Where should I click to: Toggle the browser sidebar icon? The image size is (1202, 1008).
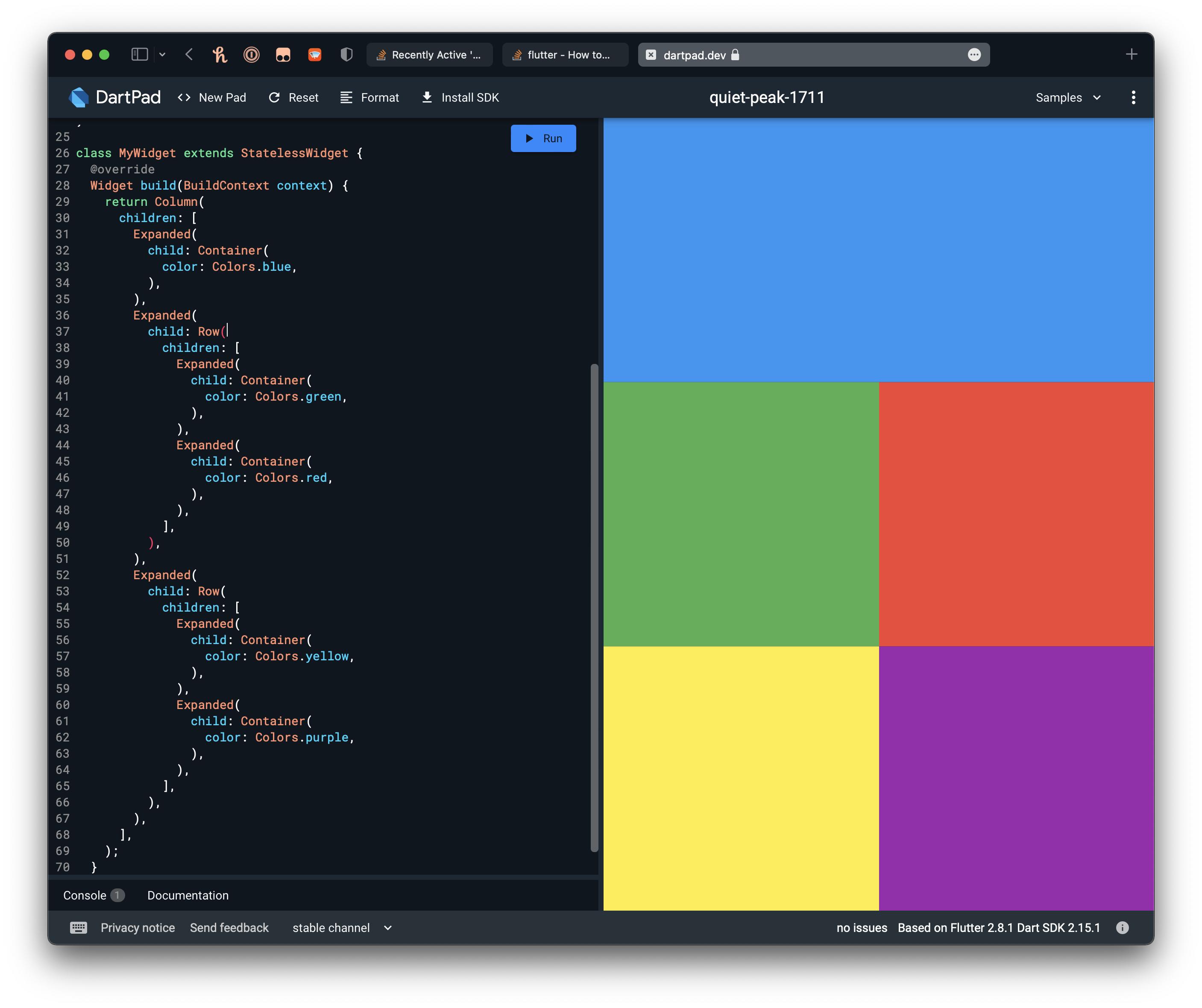point(140,54)
